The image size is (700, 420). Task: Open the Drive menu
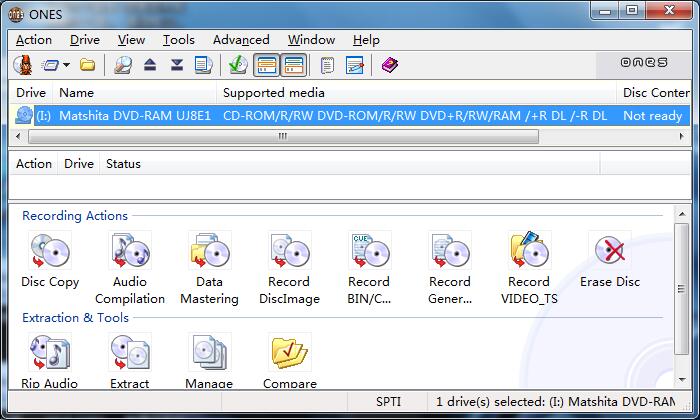[85, 40]
